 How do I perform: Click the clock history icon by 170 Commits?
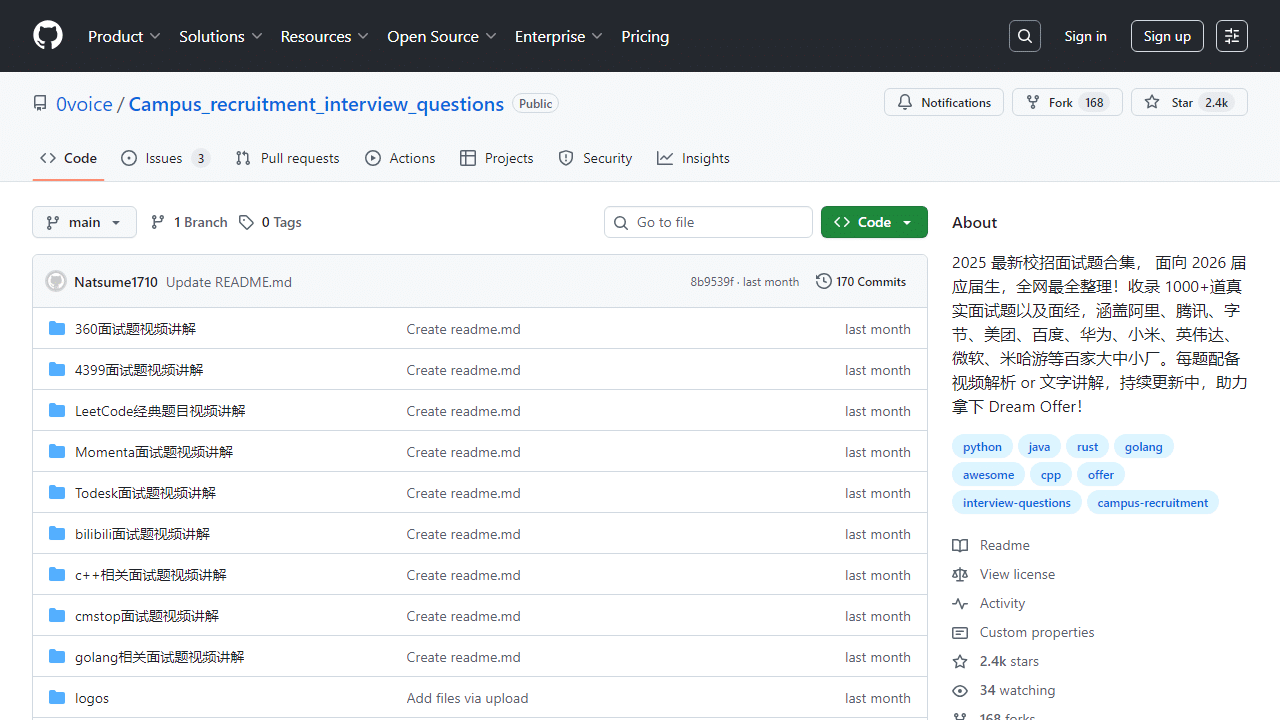tap(824, 282)
